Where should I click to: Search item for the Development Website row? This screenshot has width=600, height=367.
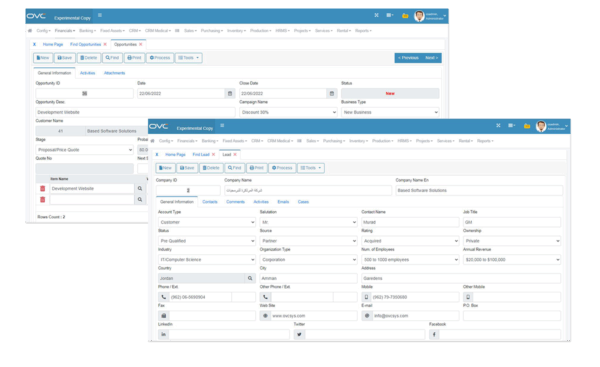(140, 189)
